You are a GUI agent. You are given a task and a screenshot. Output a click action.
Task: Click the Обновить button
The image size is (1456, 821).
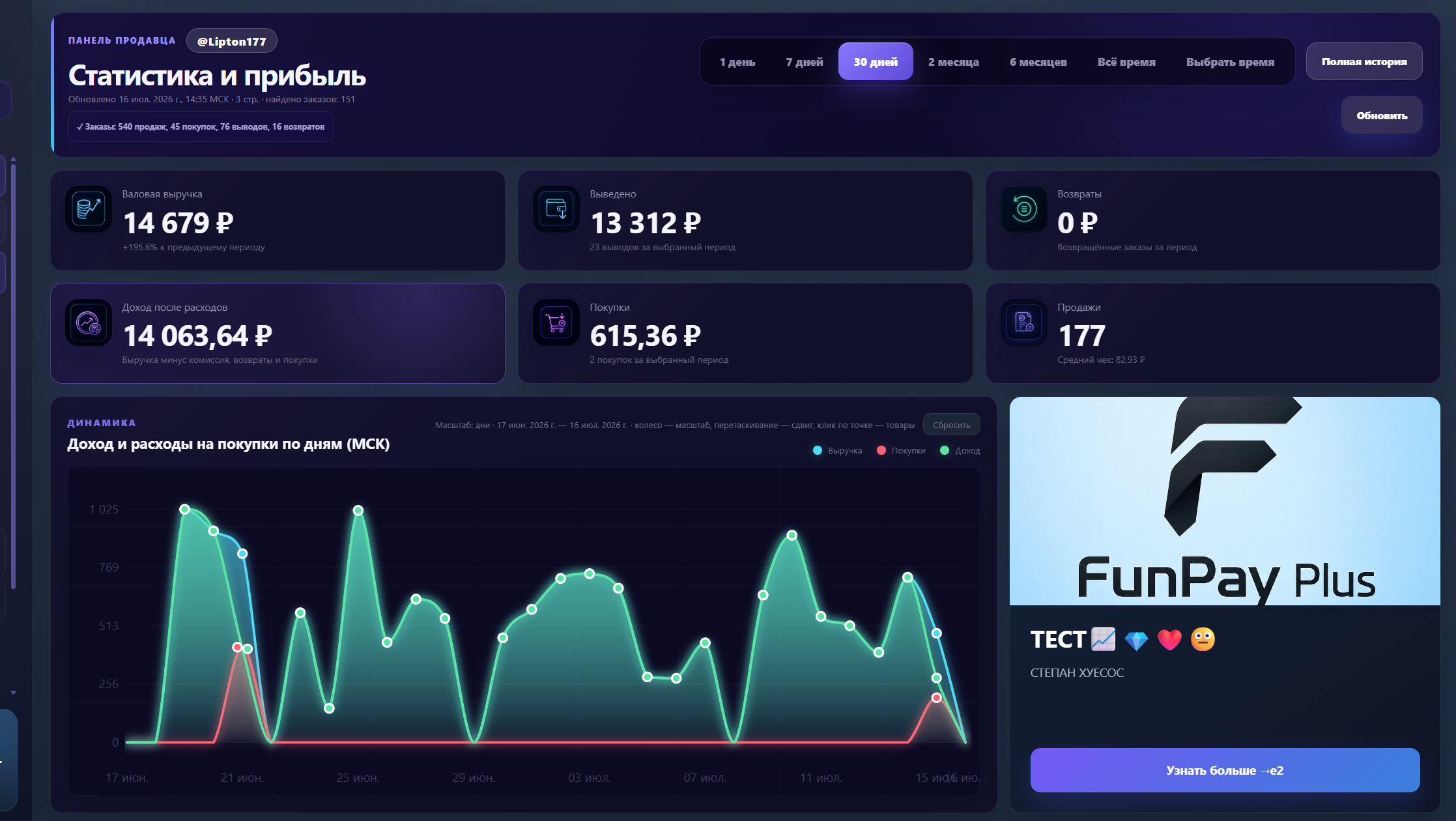[x=1382, y=115]
